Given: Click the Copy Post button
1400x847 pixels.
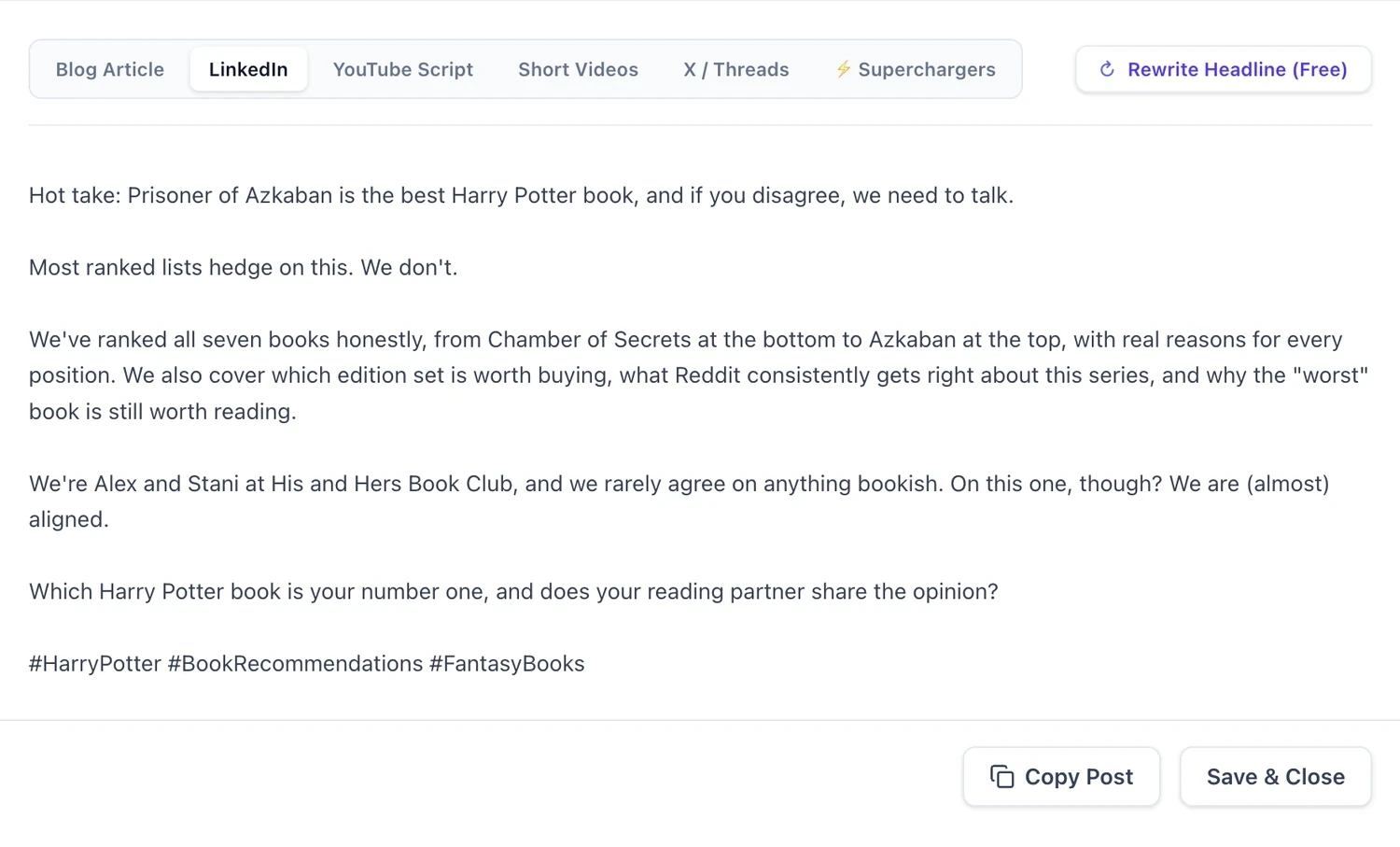Looking at the screenshot, I should coord(1061,776).
